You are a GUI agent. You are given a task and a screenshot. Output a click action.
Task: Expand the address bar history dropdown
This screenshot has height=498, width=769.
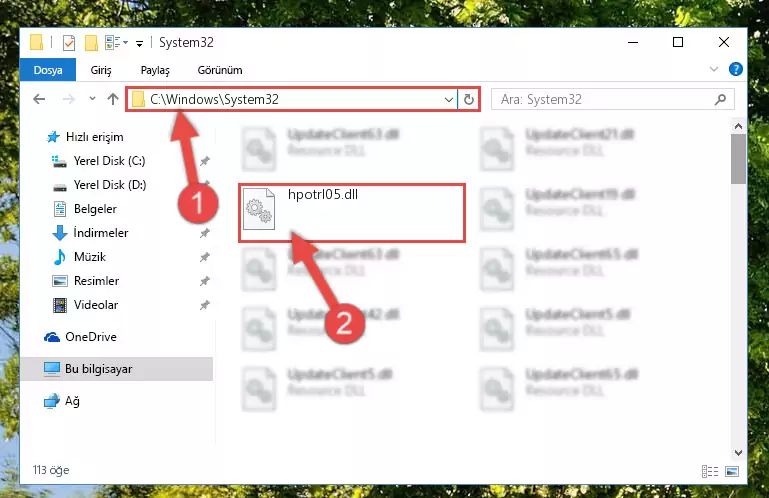(448, 100)
